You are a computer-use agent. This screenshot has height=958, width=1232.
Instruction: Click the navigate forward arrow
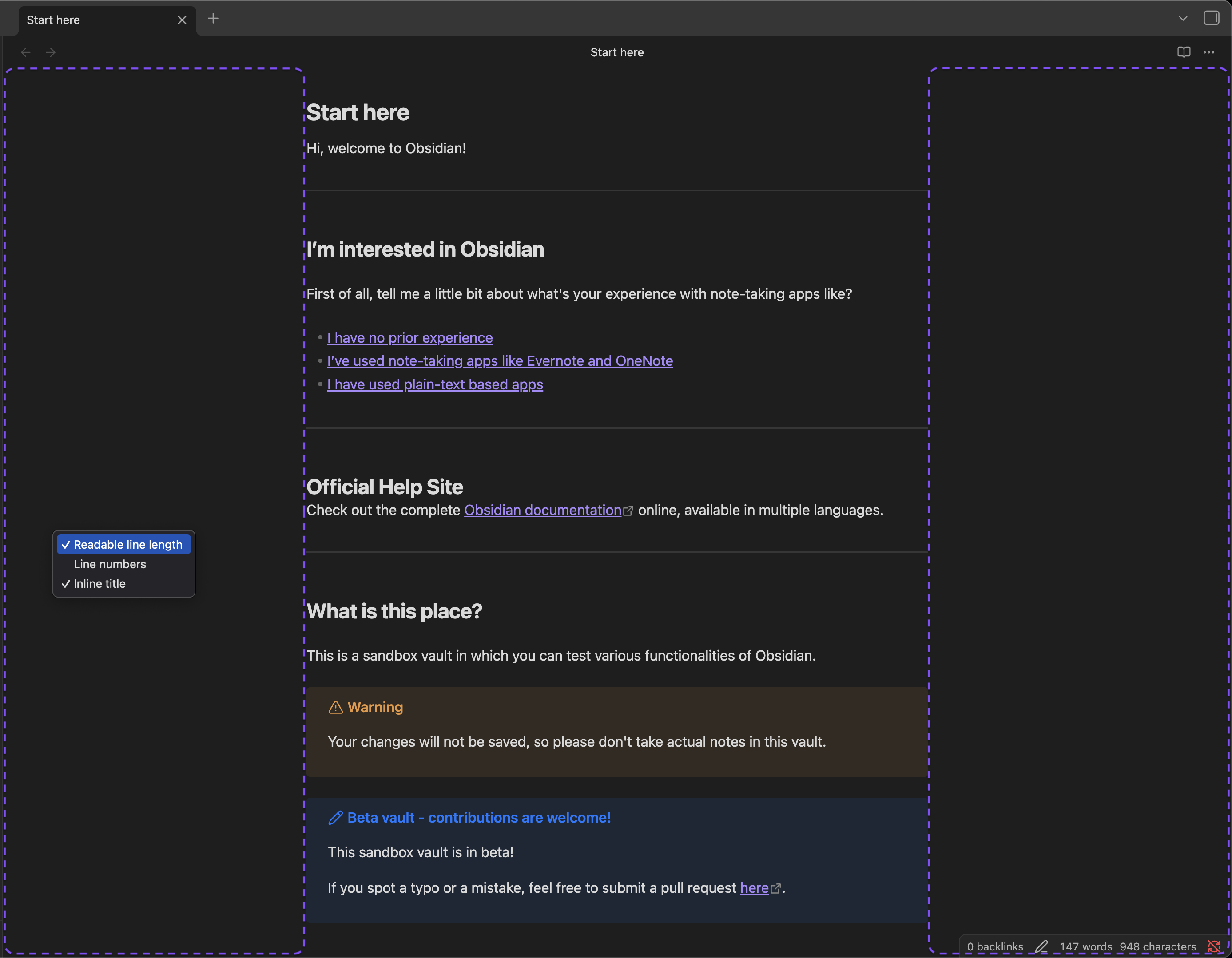click(51, 52)
